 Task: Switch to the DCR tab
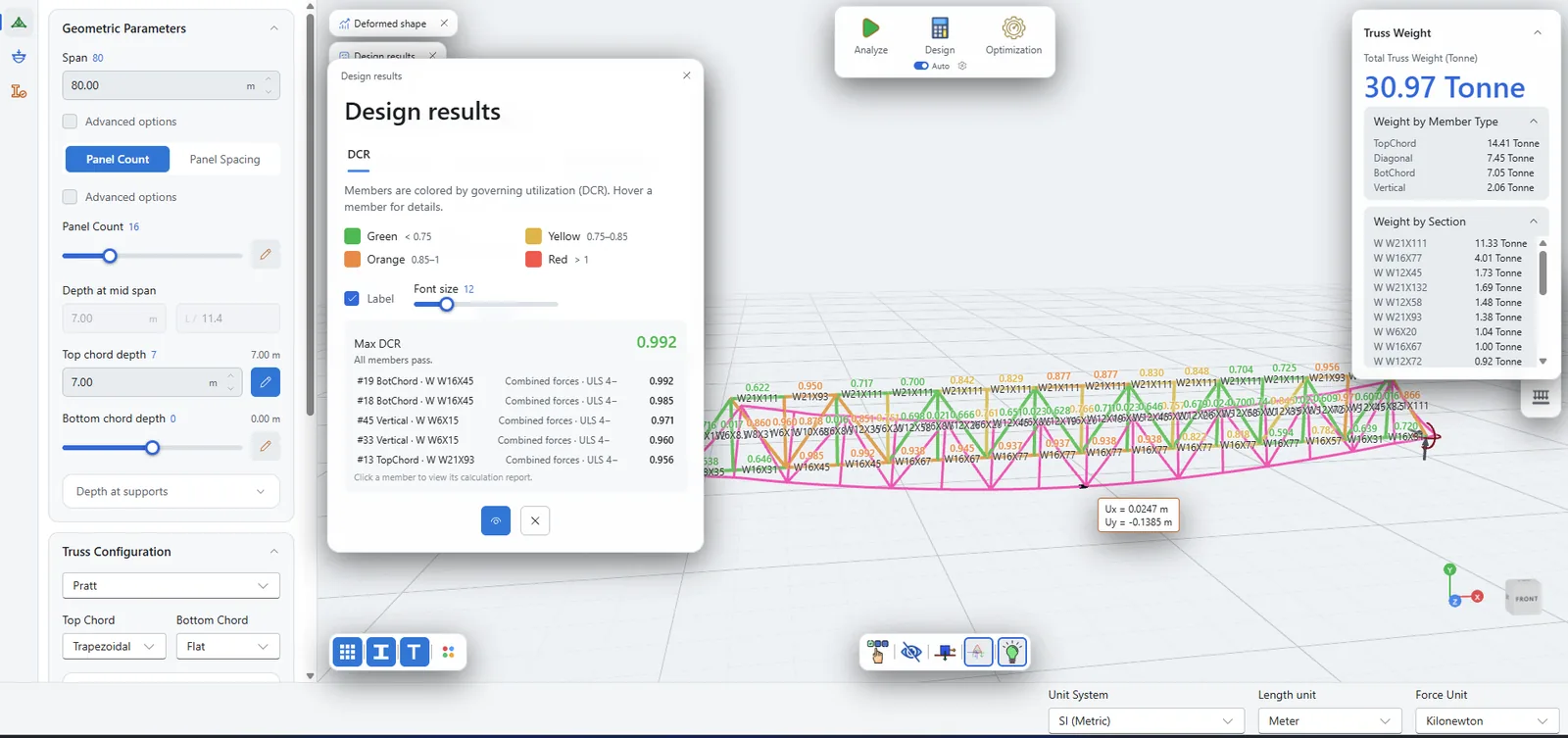pyautogui.click(x=359, y=155)
